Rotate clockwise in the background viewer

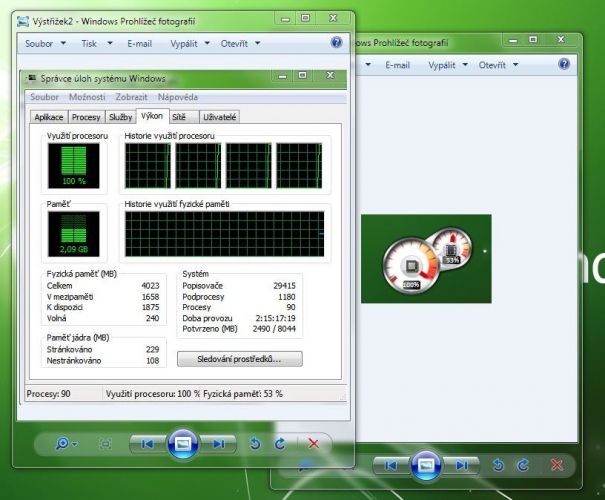click(523, 466)
